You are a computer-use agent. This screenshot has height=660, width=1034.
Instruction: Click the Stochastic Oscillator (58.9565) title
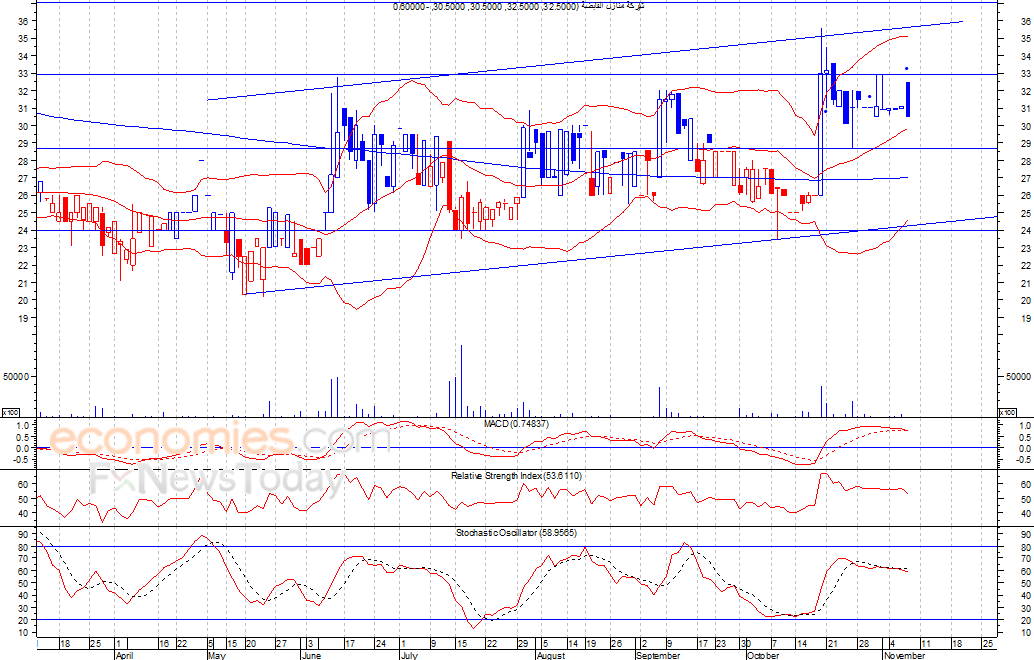pyautogui.click(x=516, y=533)
